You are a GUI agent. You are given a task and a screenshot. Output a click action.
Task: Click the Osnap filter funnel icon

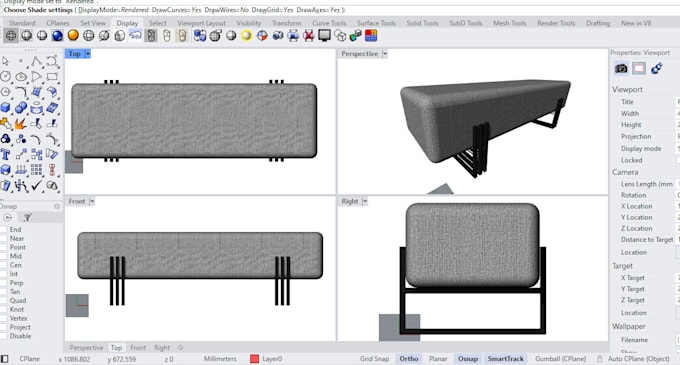27,218
